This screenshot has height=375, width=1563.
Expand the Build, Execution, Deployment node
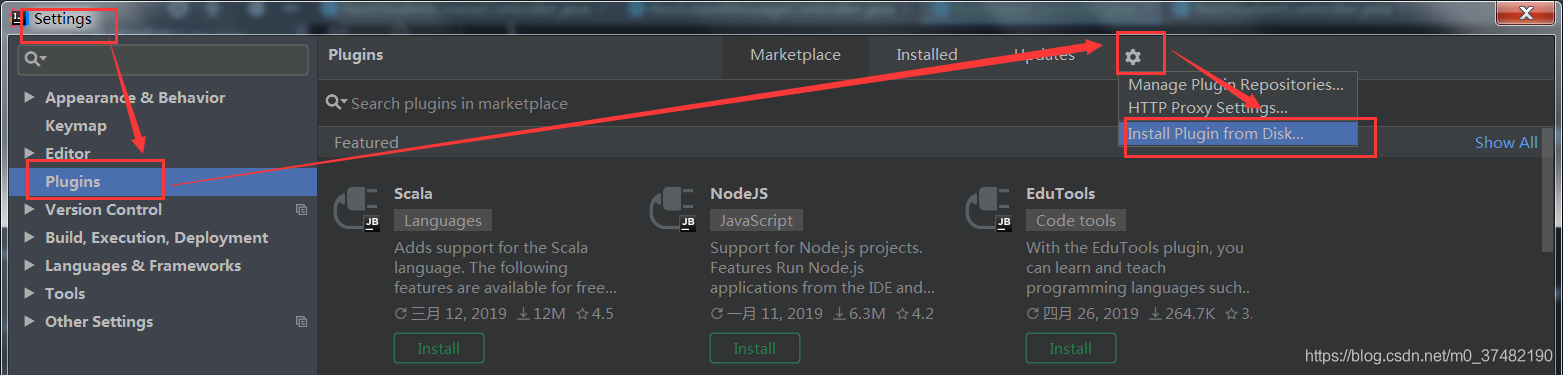coord(28,237)
